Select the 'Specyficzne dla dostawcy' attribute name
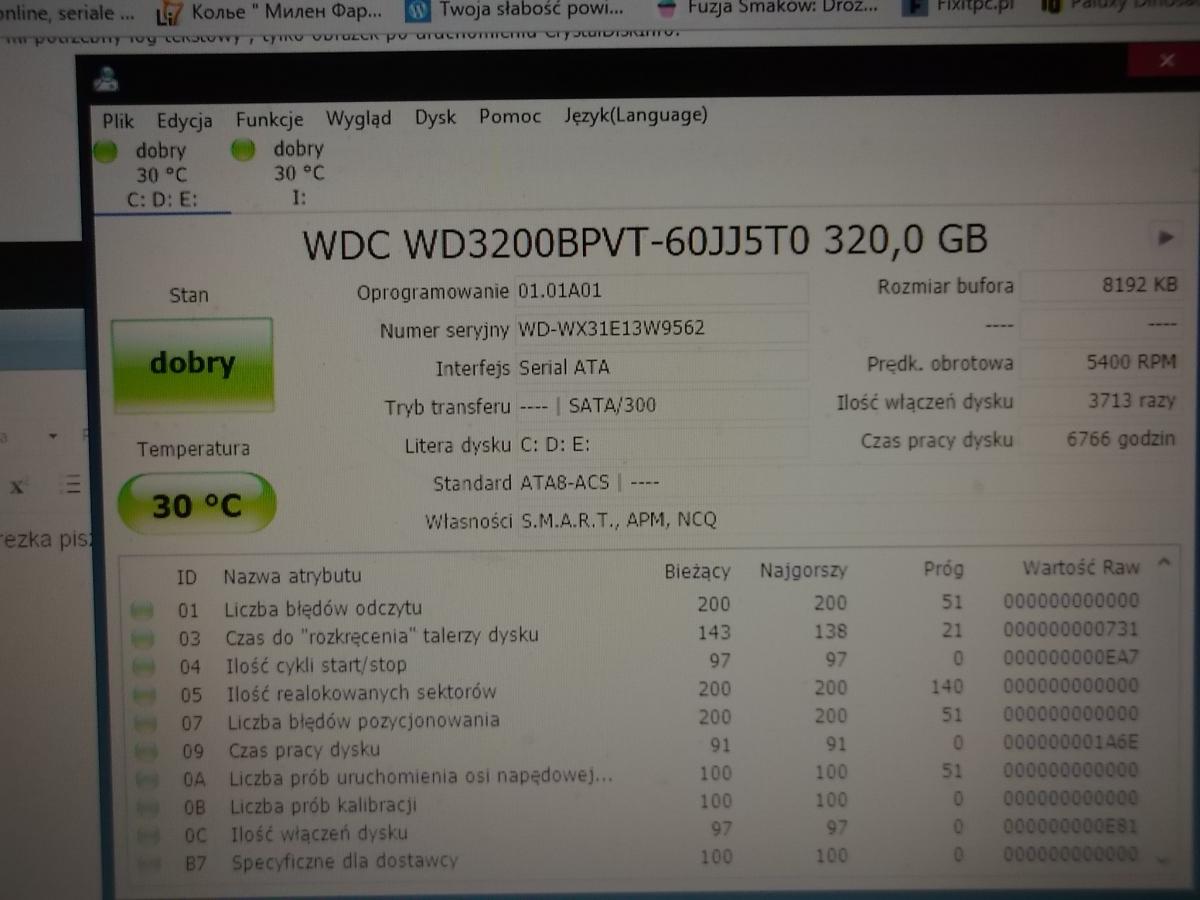 click(x=345, y=861)
